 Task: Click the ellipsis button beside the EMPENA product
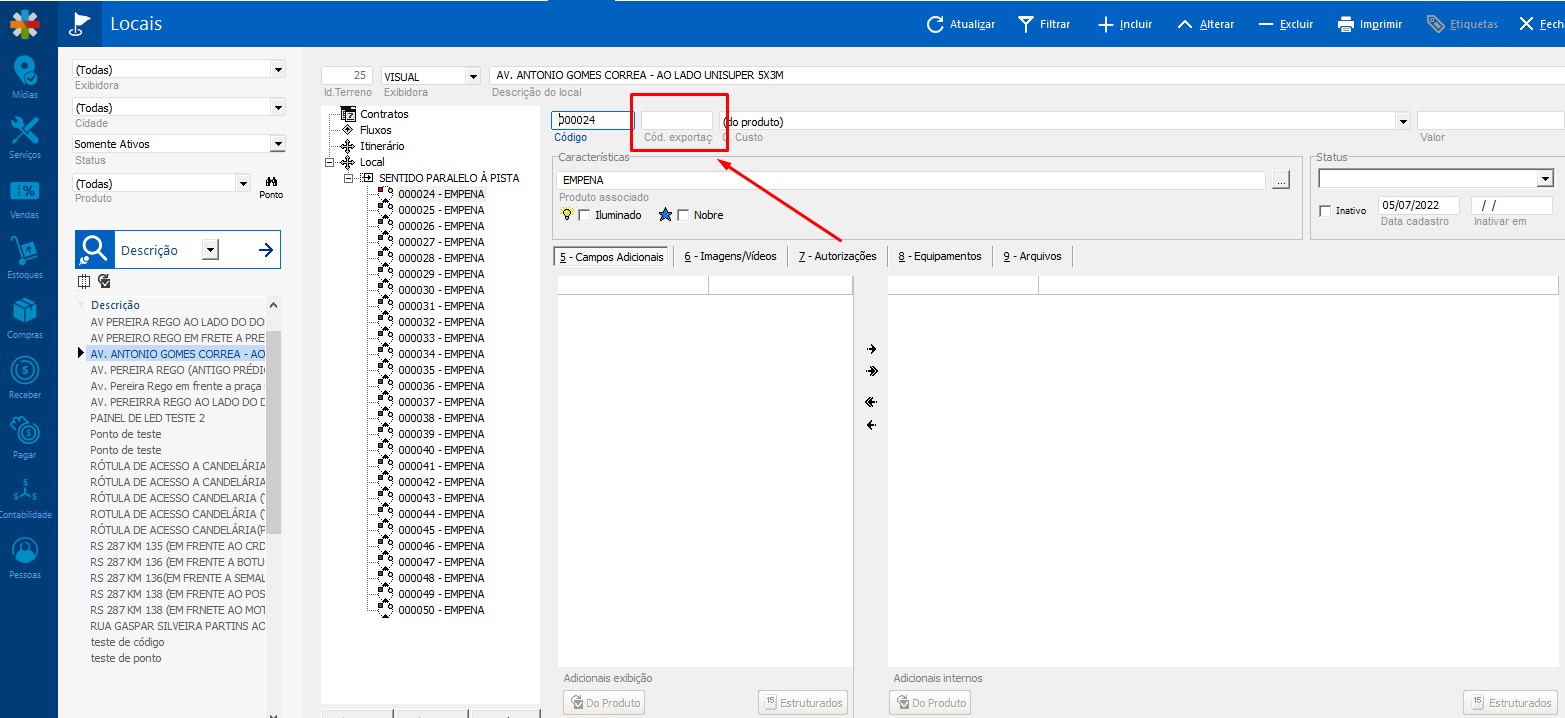tap(1281, 180)
